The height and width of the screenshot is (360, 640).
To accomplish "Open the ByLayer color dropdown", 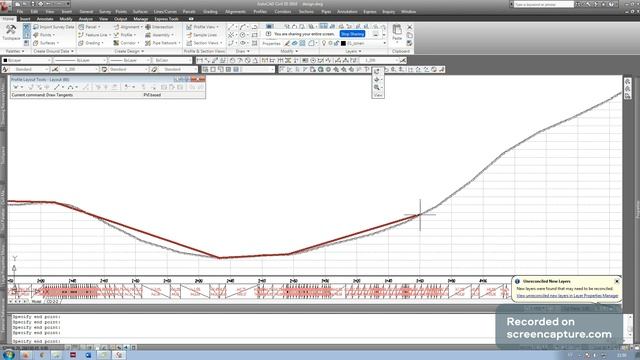I will 27,60.
